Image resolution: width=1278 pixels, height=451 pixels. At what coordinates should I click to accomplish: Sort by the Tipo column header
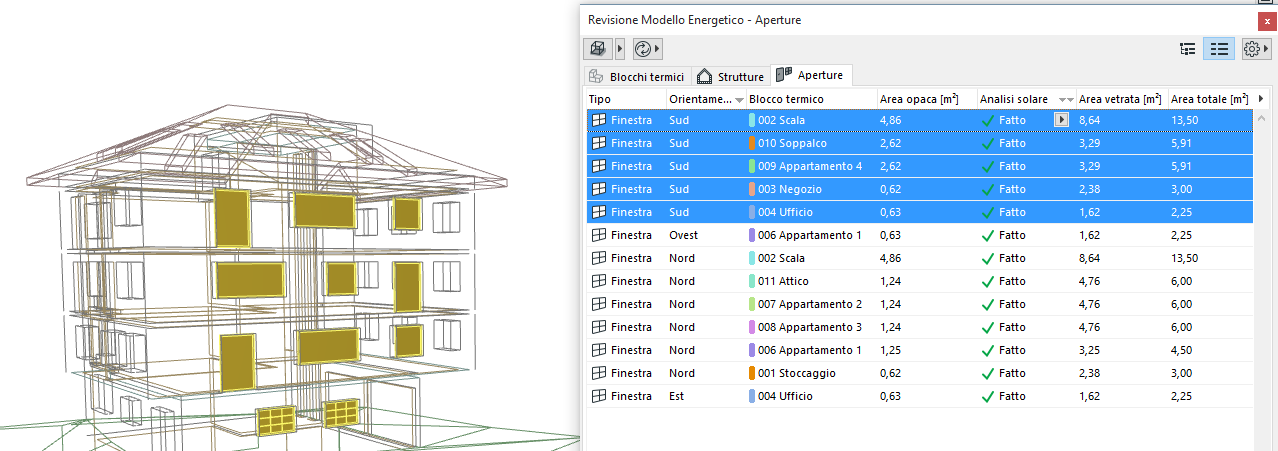pyautogui.click(x=625, y=99)
